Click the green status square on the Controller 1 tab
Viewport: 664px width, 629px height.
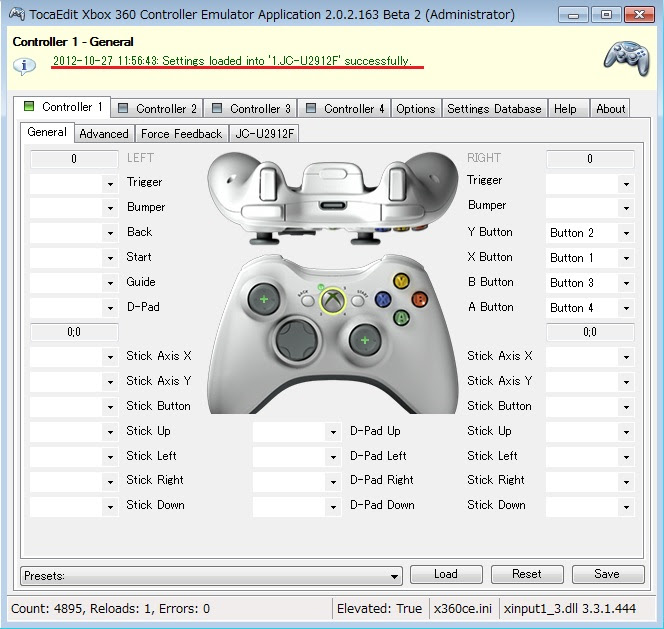[29, 106]
